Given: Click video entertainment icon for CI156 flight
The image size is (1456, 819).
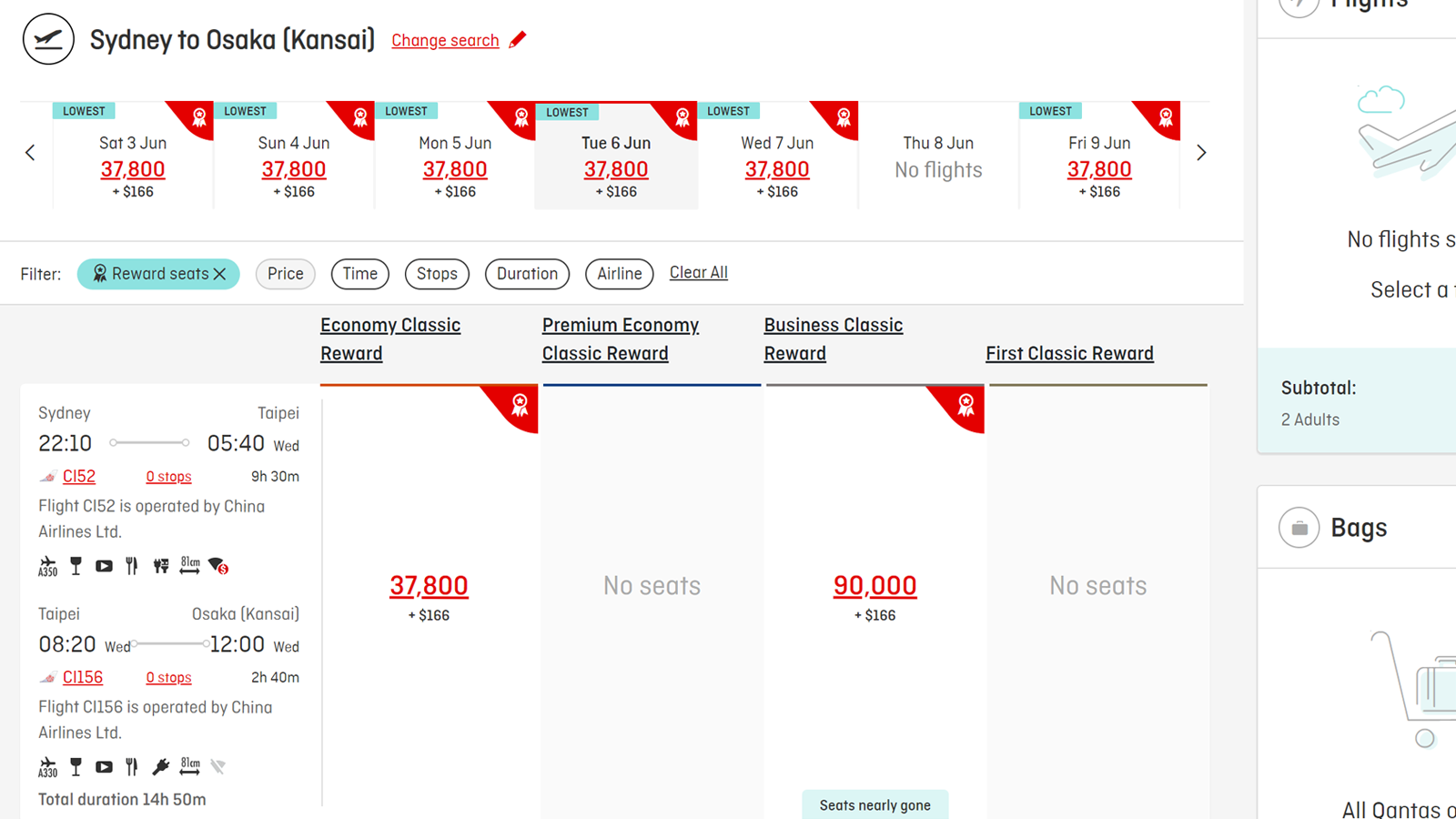Looking at the screenshot, I should tap(104, 767).
